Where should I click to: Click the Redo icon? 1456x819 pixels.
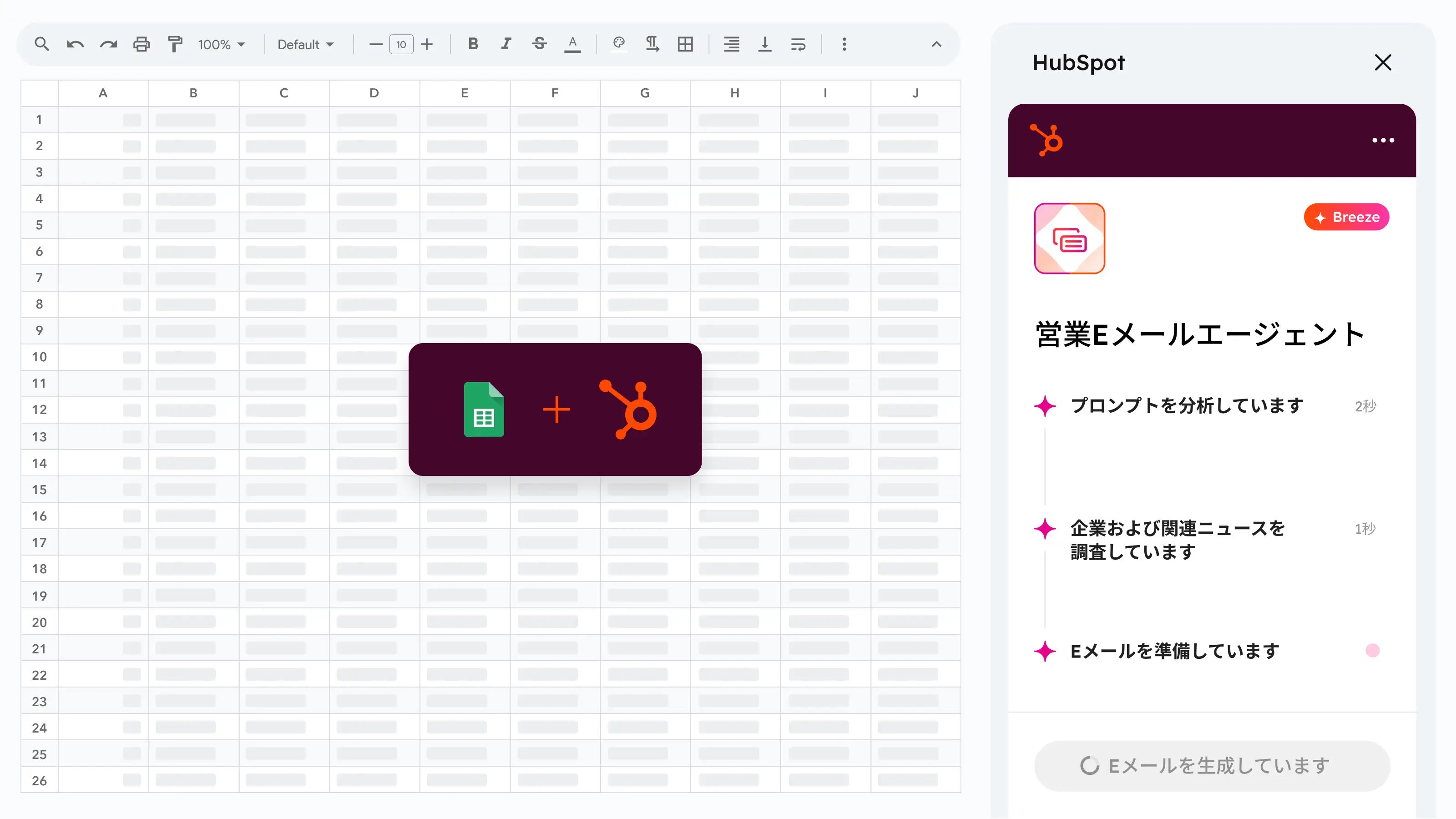109,44
